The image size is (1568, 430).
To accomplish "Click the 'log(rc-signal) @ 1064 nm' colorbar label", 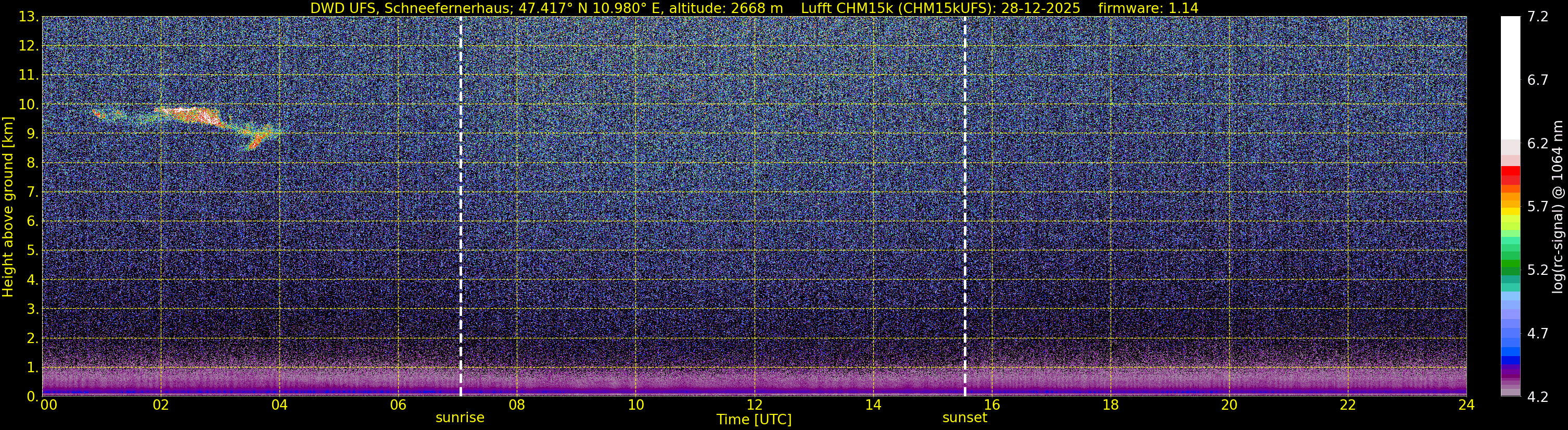I will coord(1558,207).
